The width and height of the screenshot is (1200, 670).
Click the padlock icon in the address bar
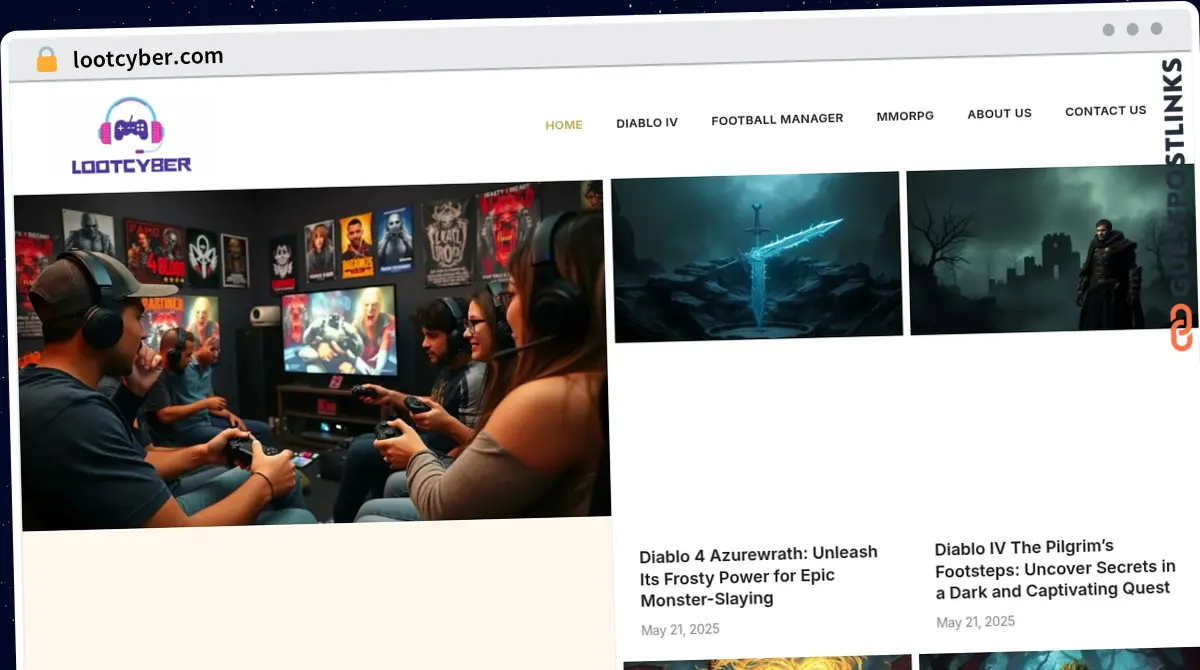pos(45,59)
